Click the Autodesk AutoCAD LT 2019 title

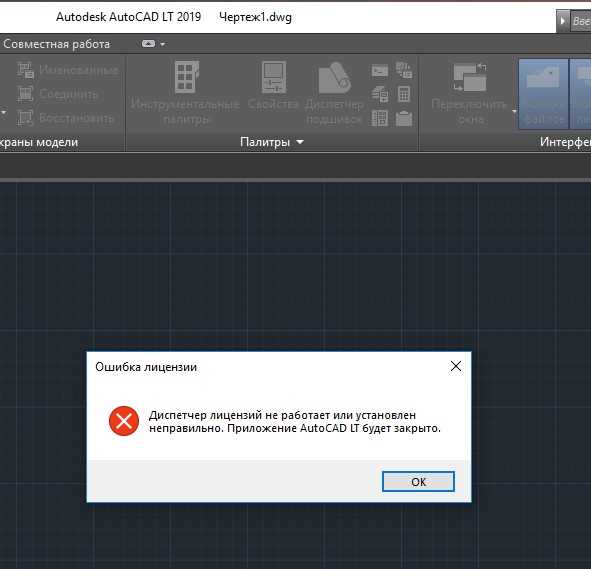point(129,17)
